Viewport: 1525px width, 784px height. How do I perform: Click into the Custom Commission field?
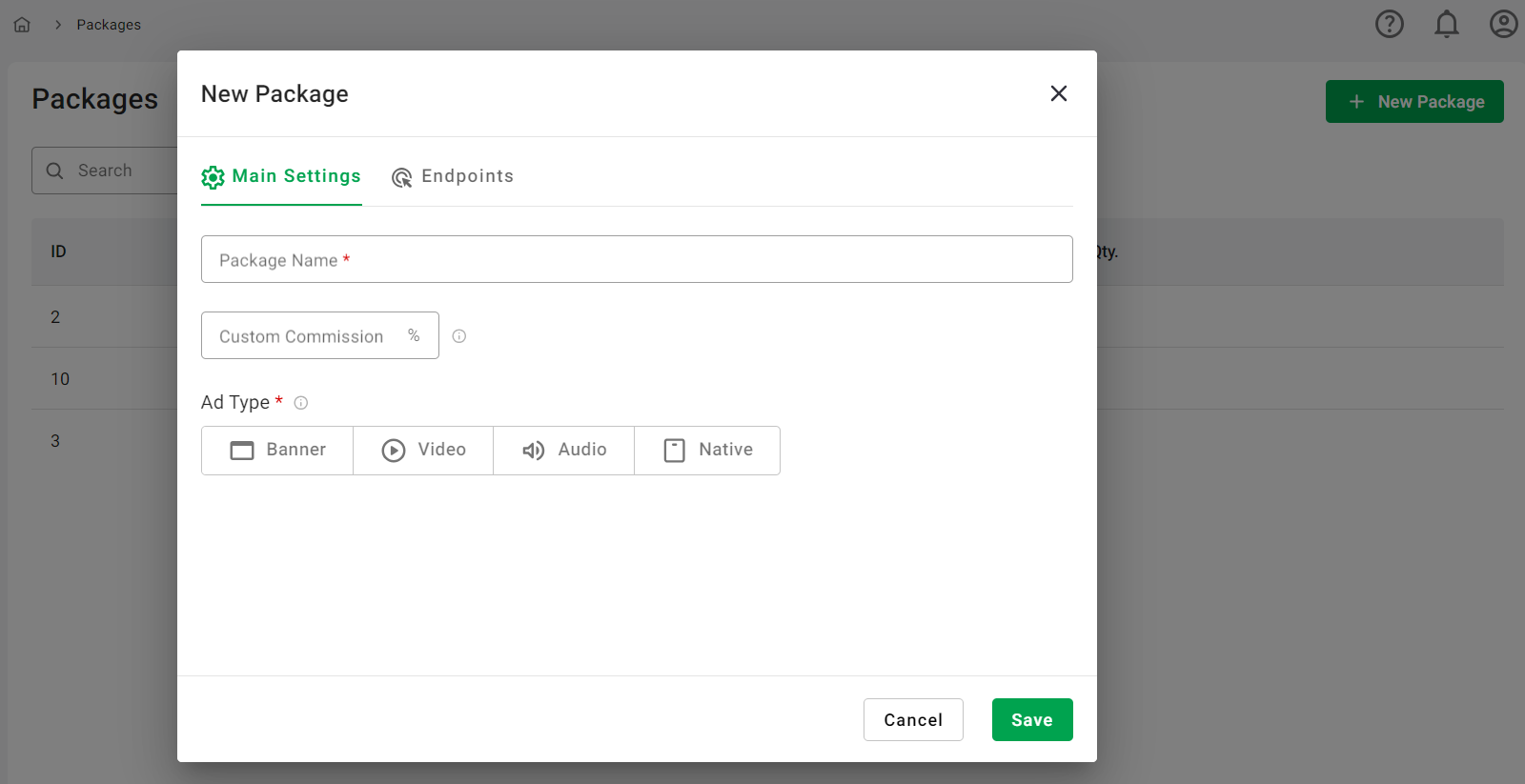(305, 336)
